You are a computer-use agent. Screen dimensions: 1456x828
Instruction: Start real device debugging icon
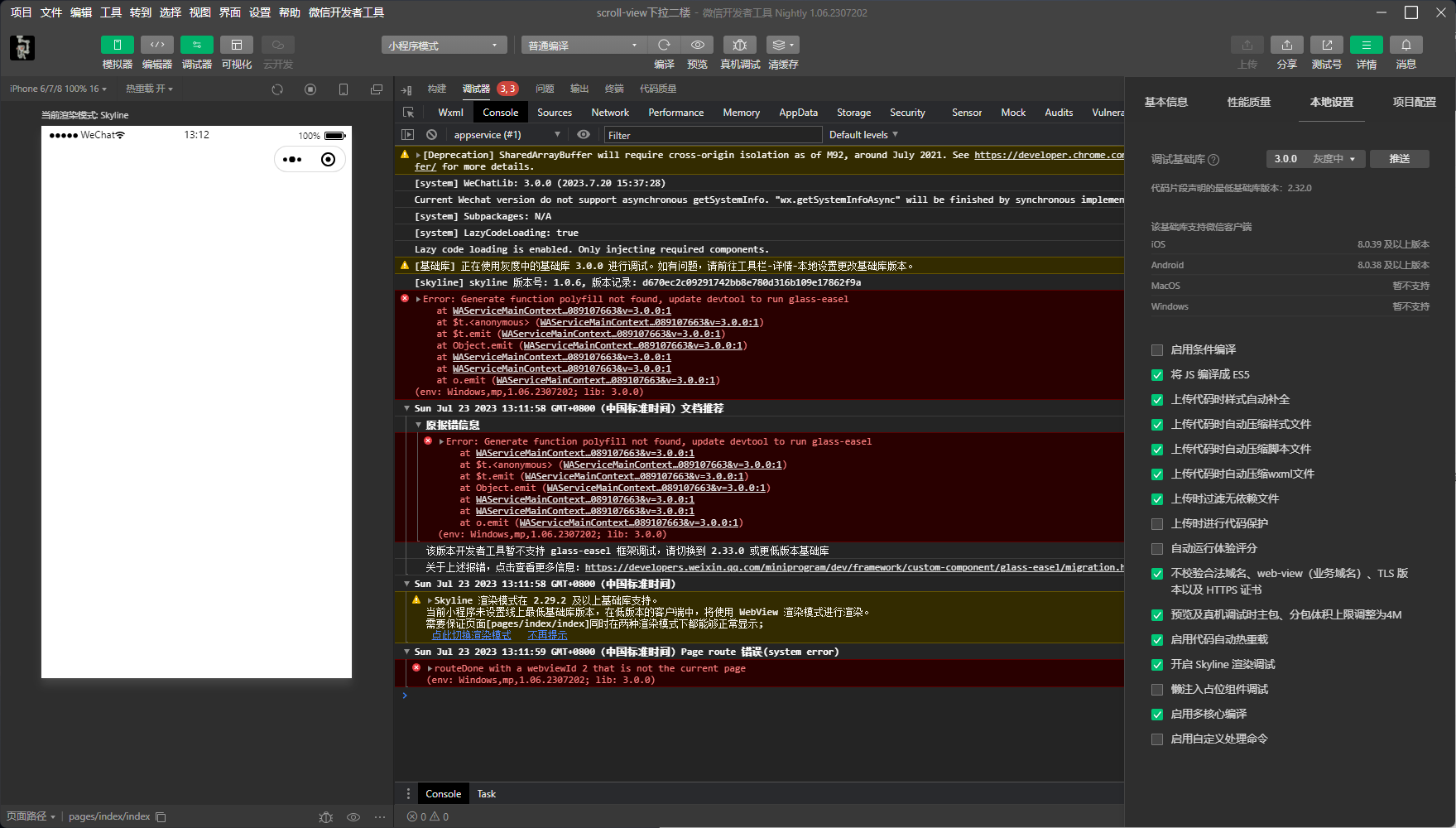click(x=740, y=45)
